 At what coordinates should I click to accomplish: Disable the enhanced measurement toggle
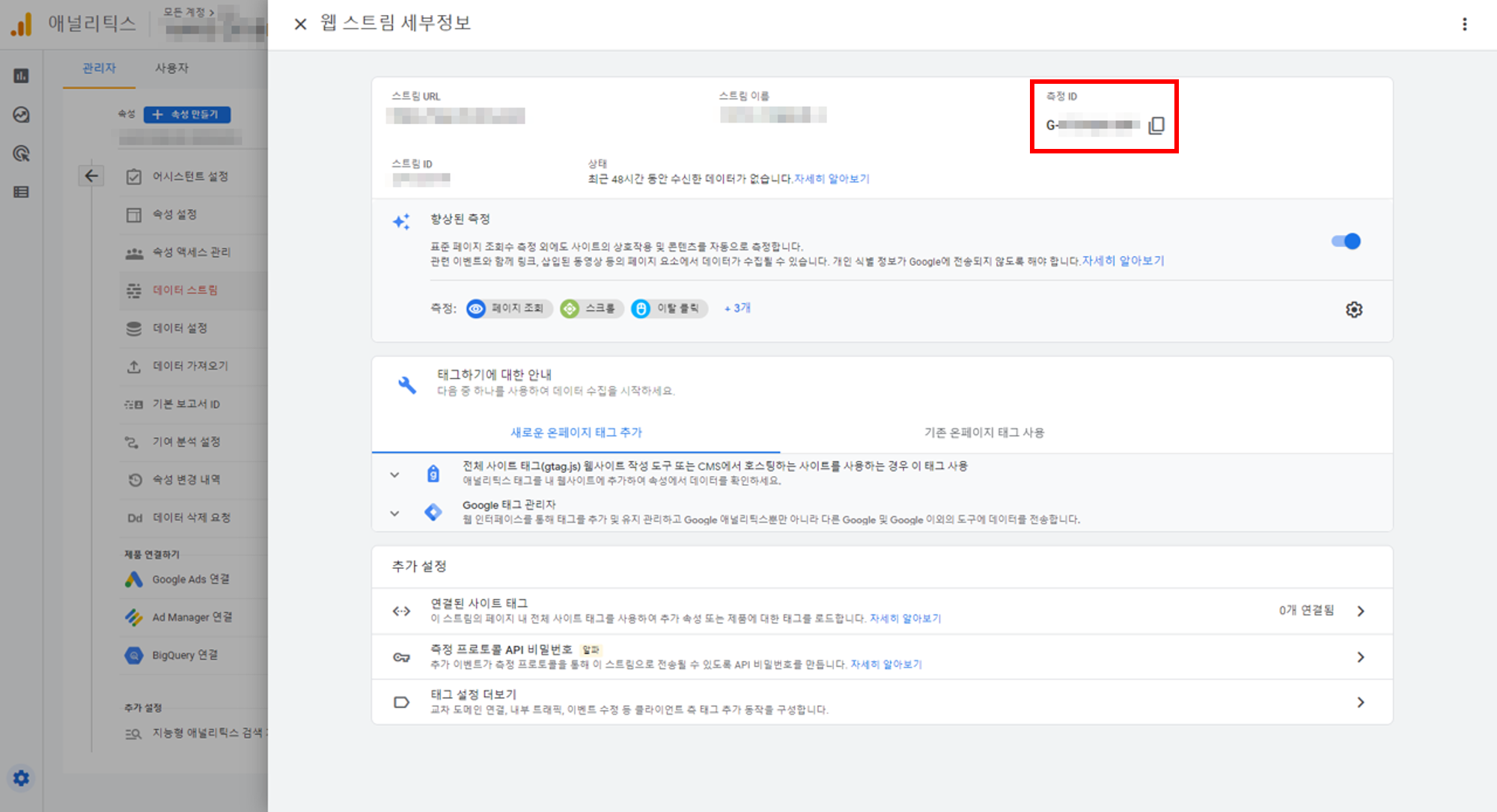[x=1346, y=241]
